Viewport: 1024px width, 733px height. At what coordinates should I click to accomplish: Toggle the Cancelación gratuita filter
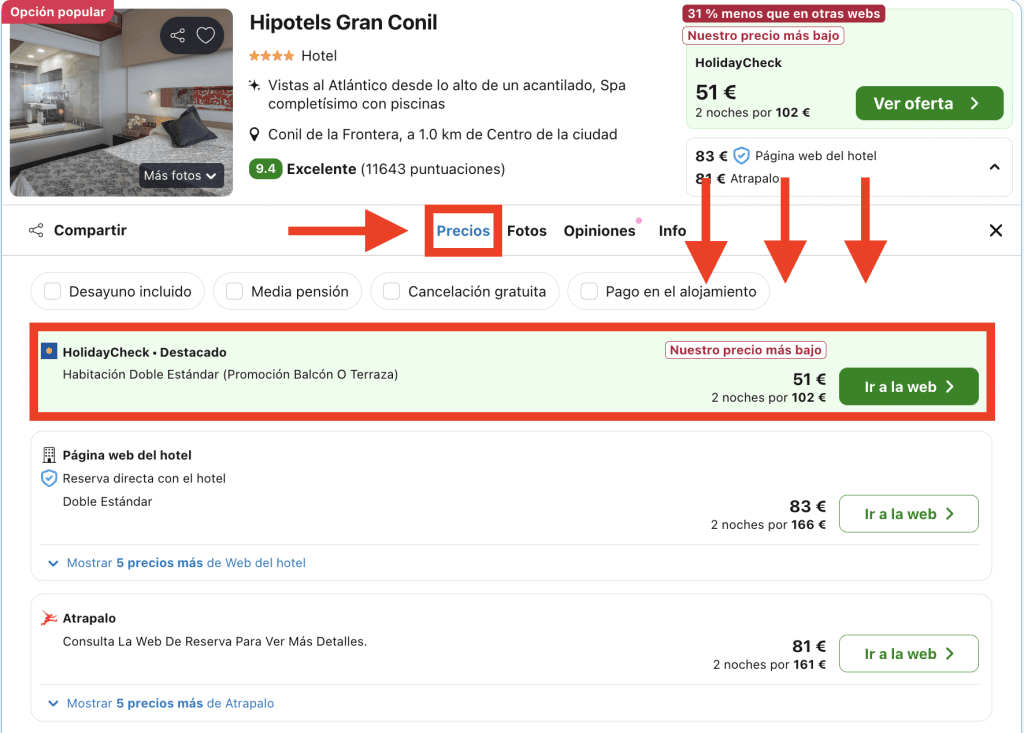click(391, 292)
